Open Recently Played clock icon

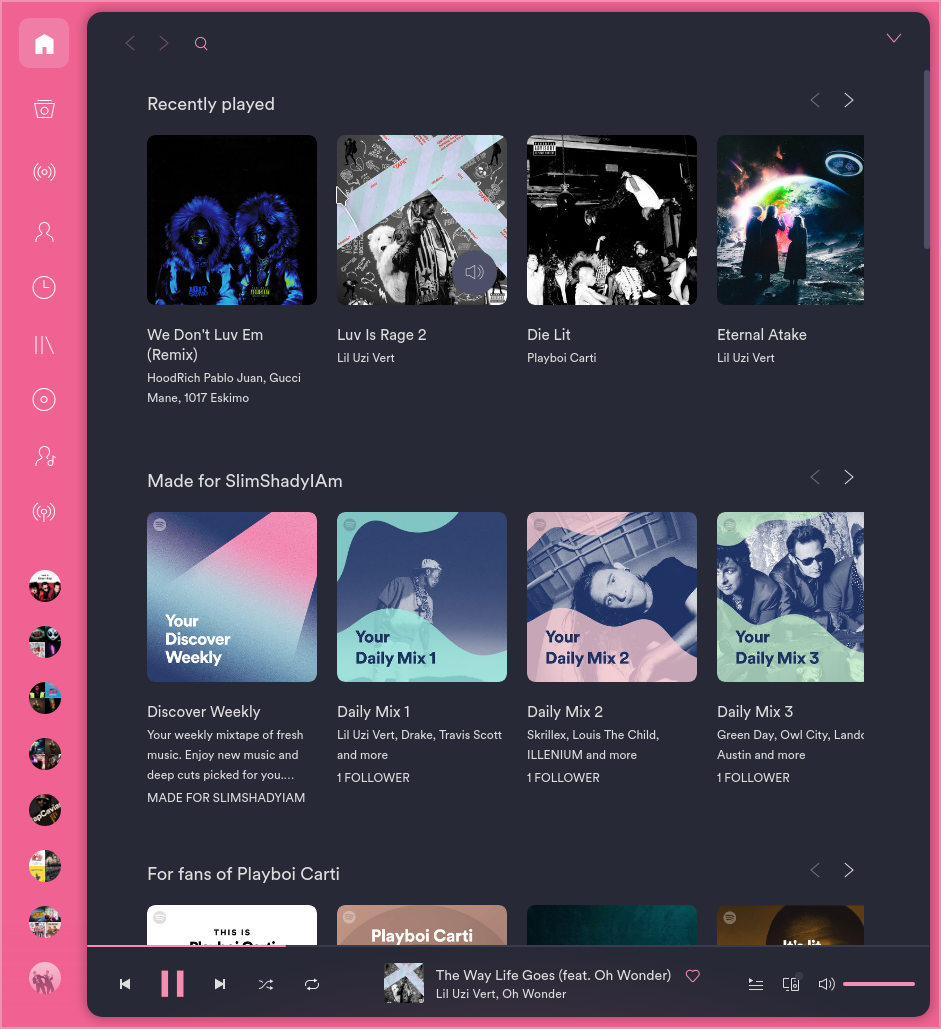tap(44, 287)
